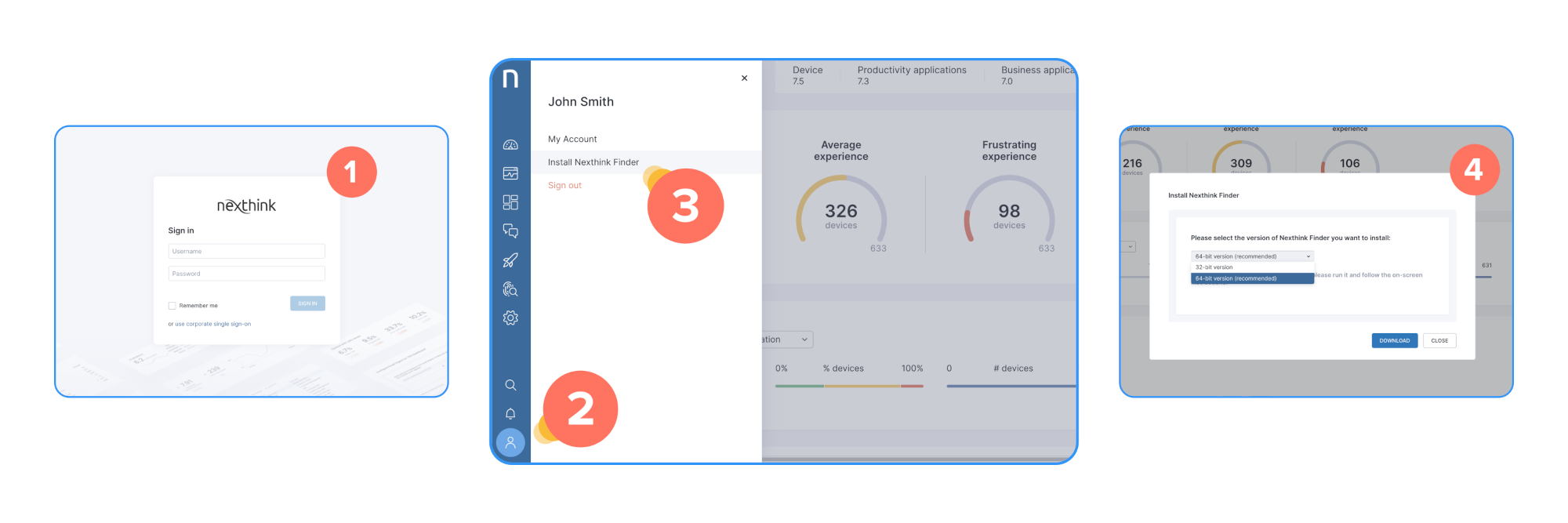Select 64-bit version (recommended) highlighted option
Image resolution: width=1568 pixels, height=523 pixels.
click(1251, 278)
